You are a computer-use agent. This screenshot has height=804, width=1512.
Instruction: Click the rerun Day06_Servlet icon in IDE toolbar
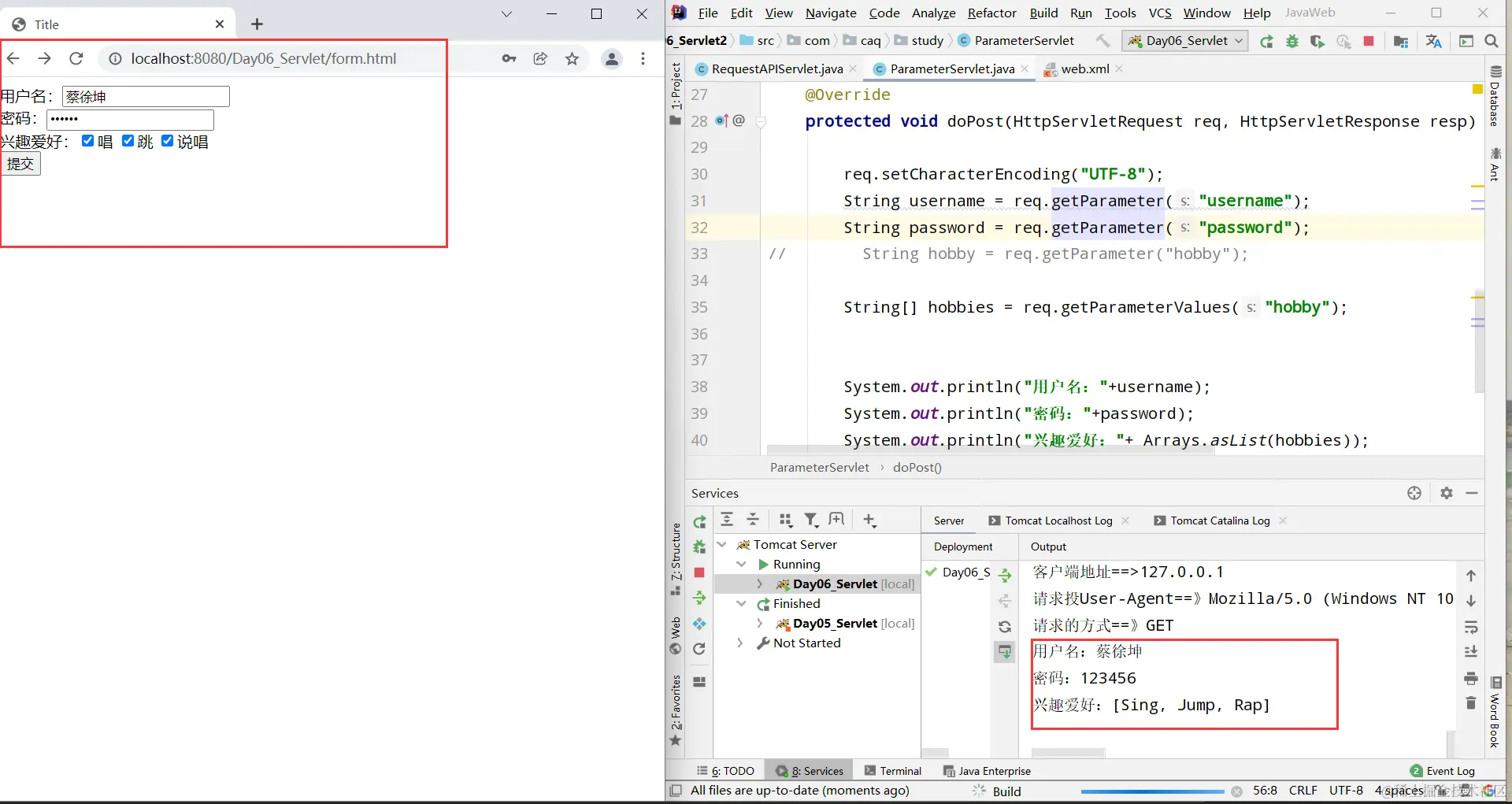pyautogui.click(x=1266, y=42)
